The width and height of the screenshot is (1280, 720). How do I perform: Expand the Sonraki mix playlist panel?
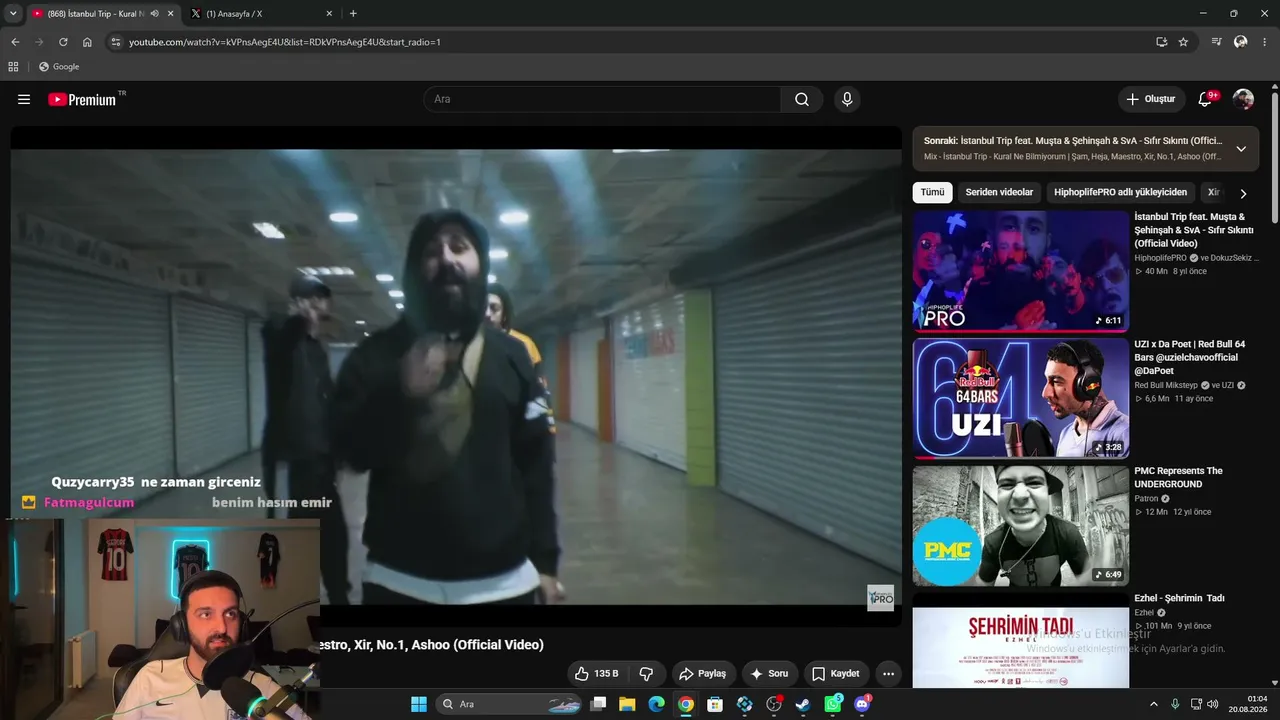pos(1241,149)
